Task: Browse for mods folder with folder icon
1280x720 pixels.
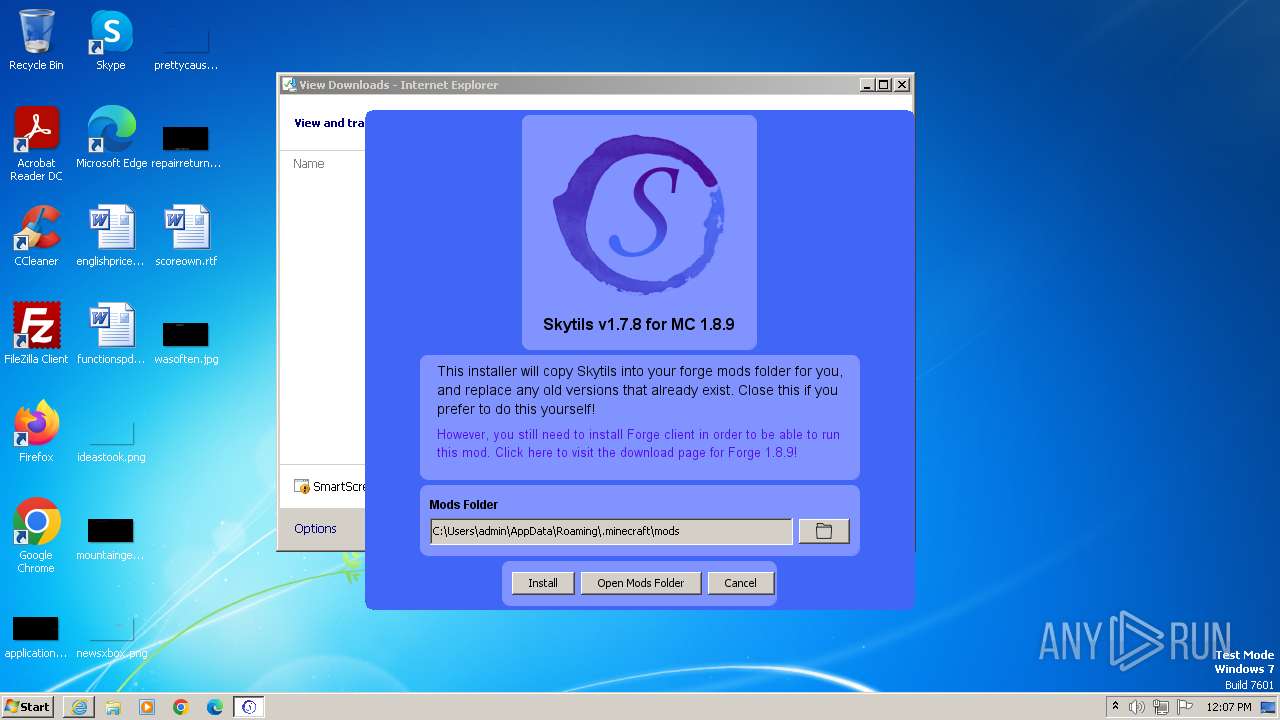Action: pos(824,531)
